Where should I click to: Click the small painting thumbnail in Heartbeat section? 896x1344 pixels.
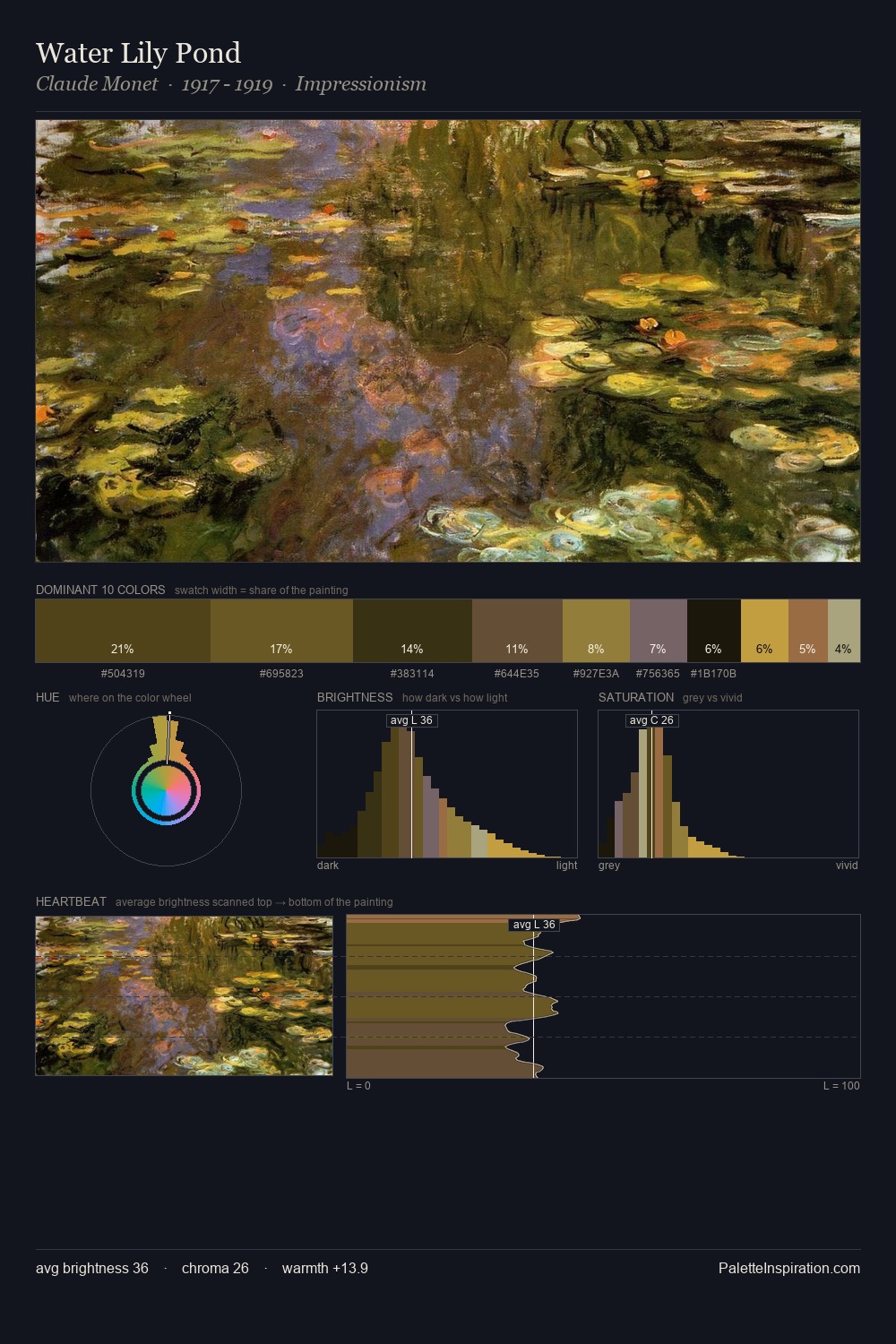[x=184, y=995]
